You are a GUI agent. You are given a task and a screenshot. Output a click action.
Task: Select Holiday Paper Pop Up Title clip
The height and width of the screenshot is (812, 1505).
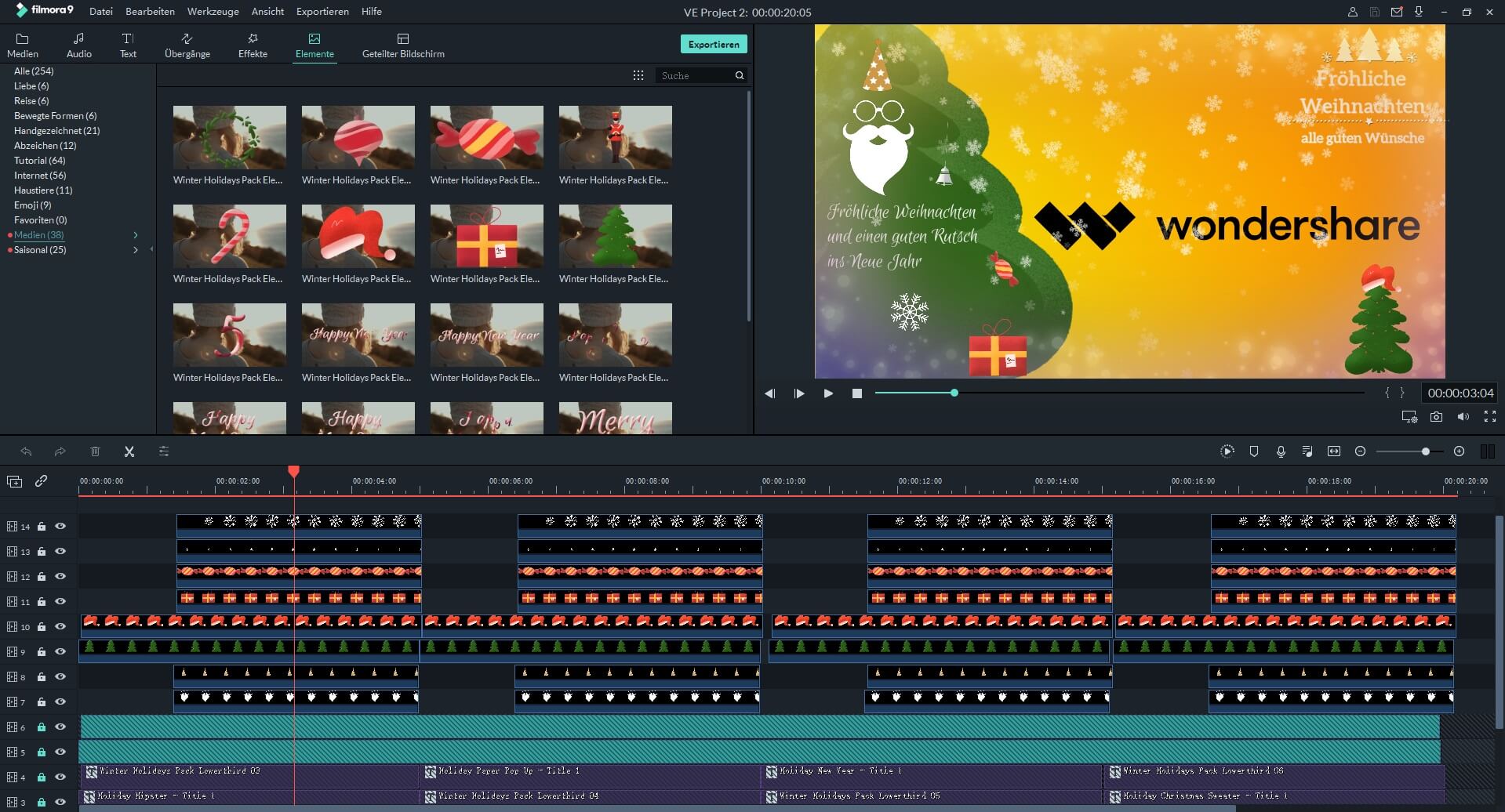pyautogui.click(x=591, y=777)
